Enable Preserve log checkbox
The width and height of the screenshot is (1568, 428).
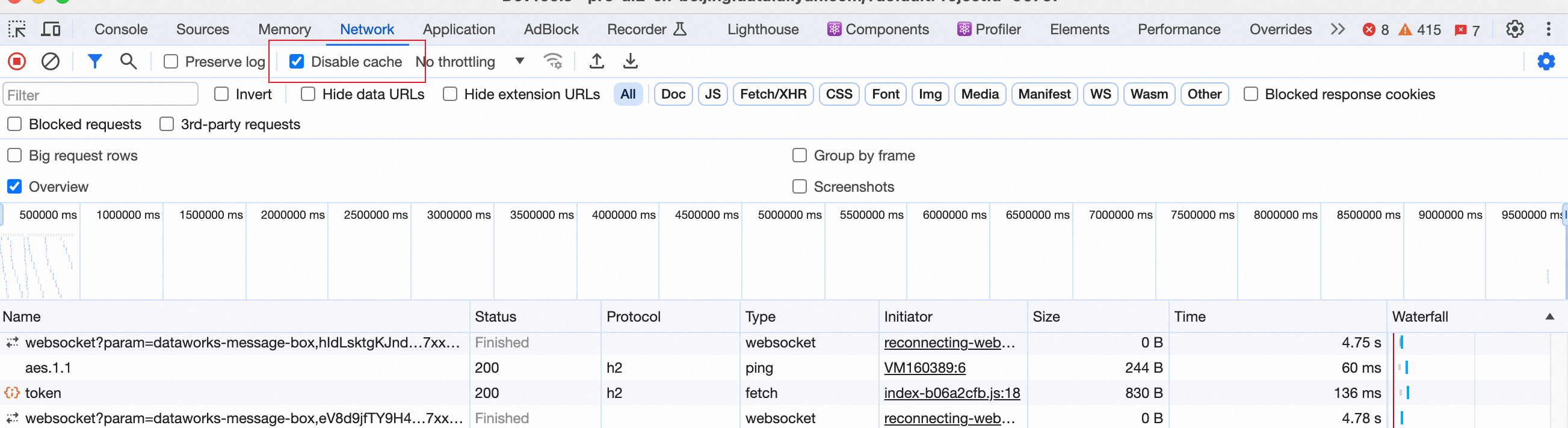171,61
